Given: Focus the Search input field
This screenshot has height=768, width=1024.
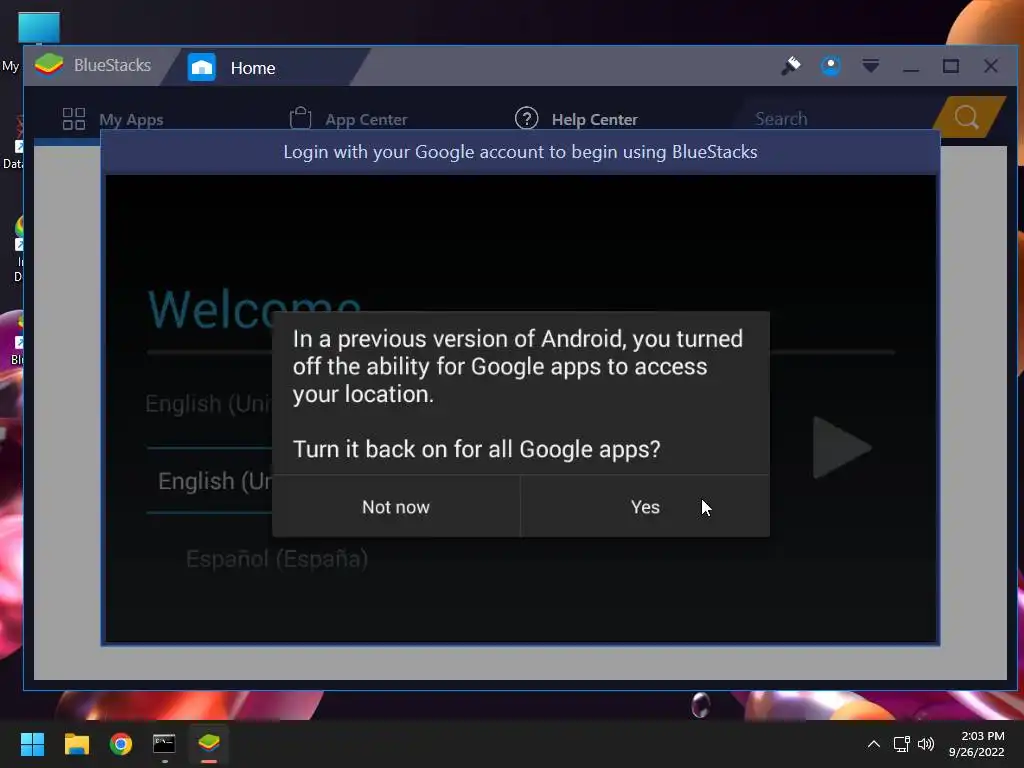Looking at the screenshot, I should click(836, 119).
